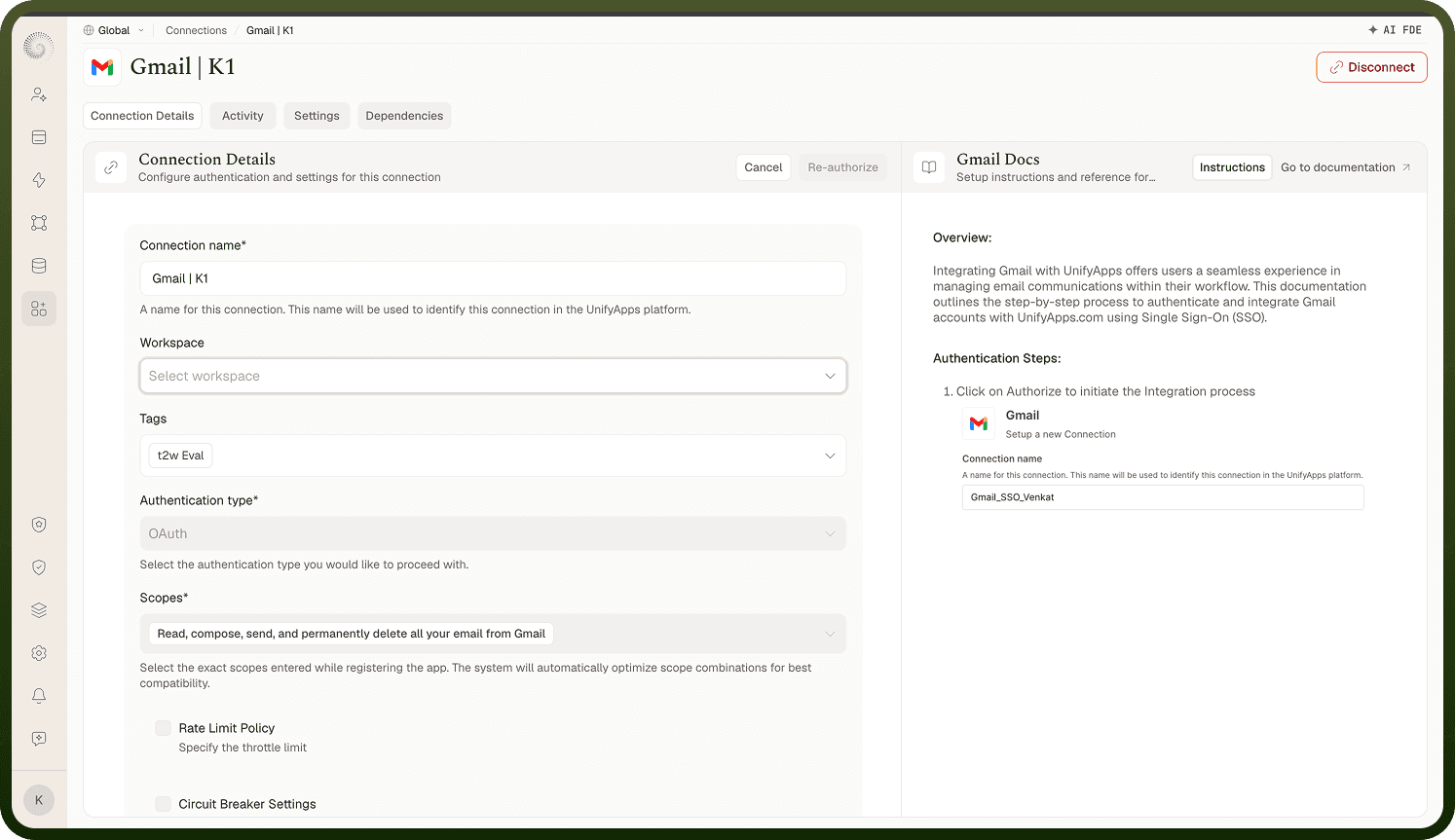Click the book icon beside Gmail Docs
Screen dimensions: 1455x840
[929, 167]
